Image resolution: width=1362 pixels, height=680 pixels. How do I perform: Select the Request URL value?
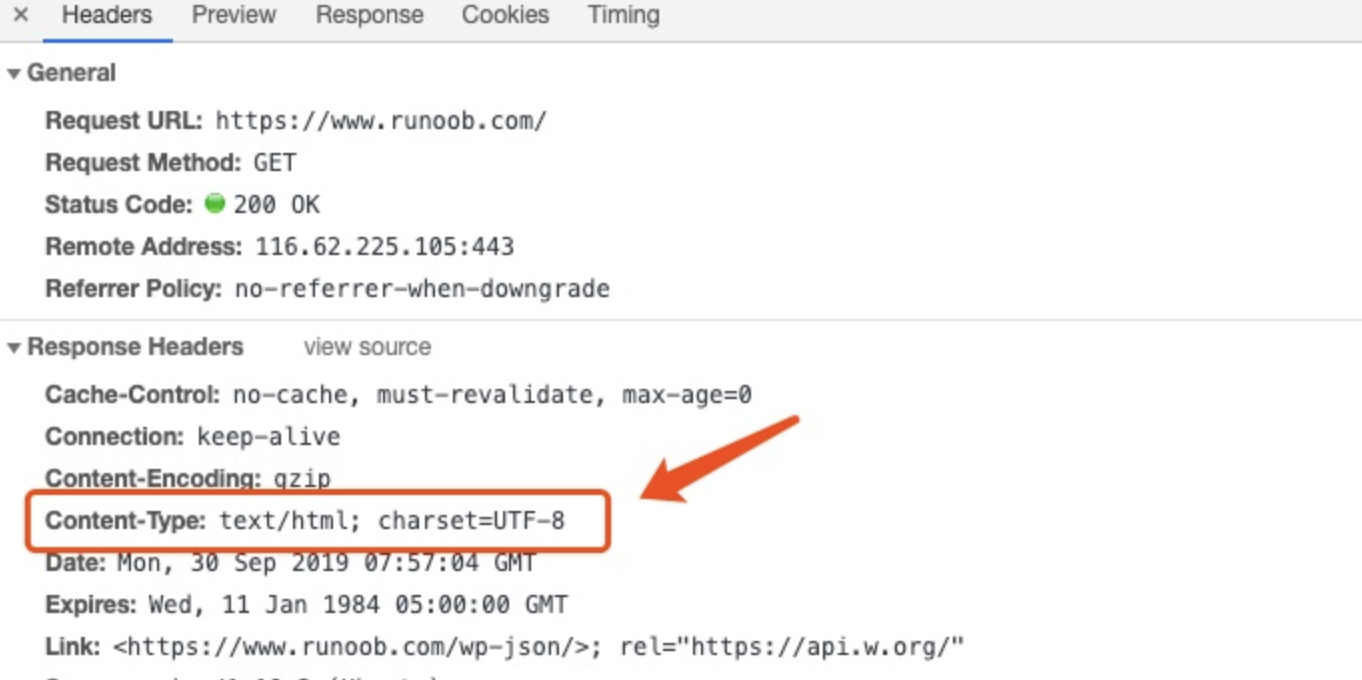click(381, 121)
